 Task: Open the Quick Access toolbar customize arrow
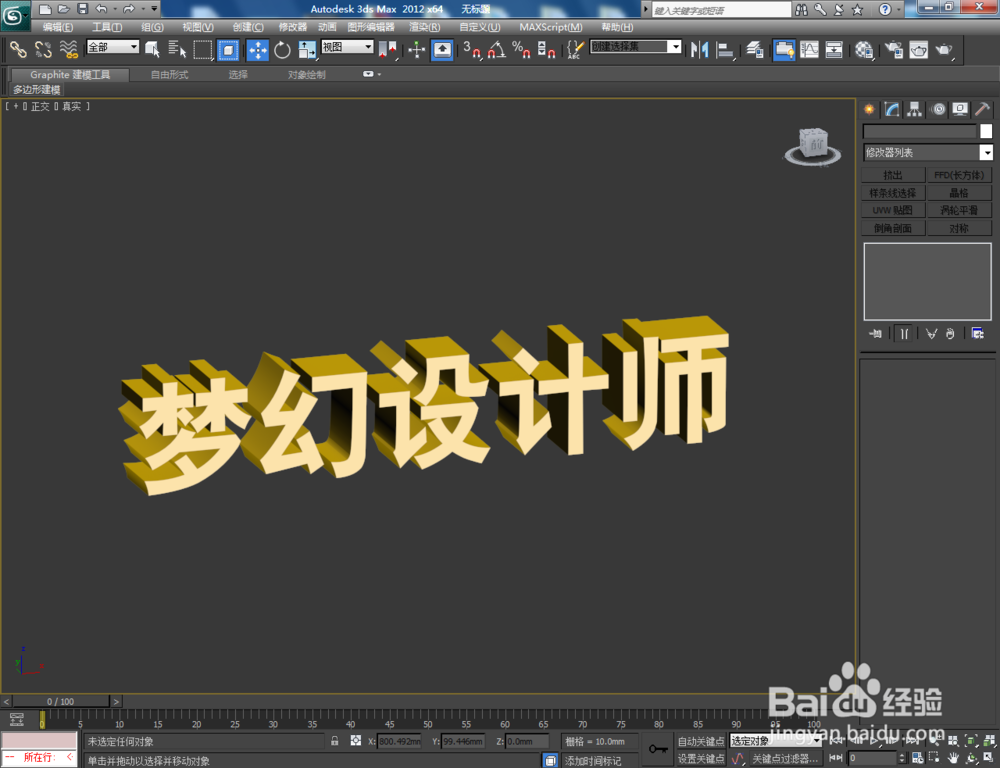[154, 9]
